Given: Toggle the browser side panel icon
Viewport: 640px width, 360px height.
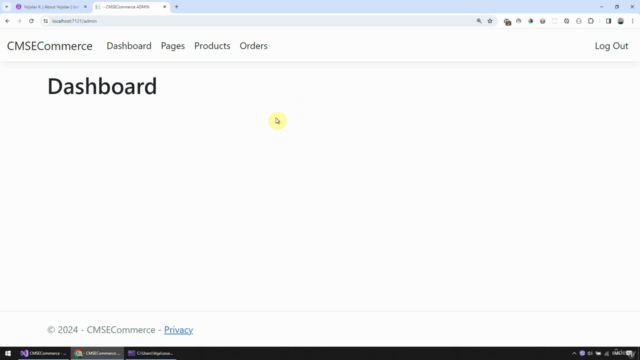Looking at the screenshot, I should (x=608, y=21).
